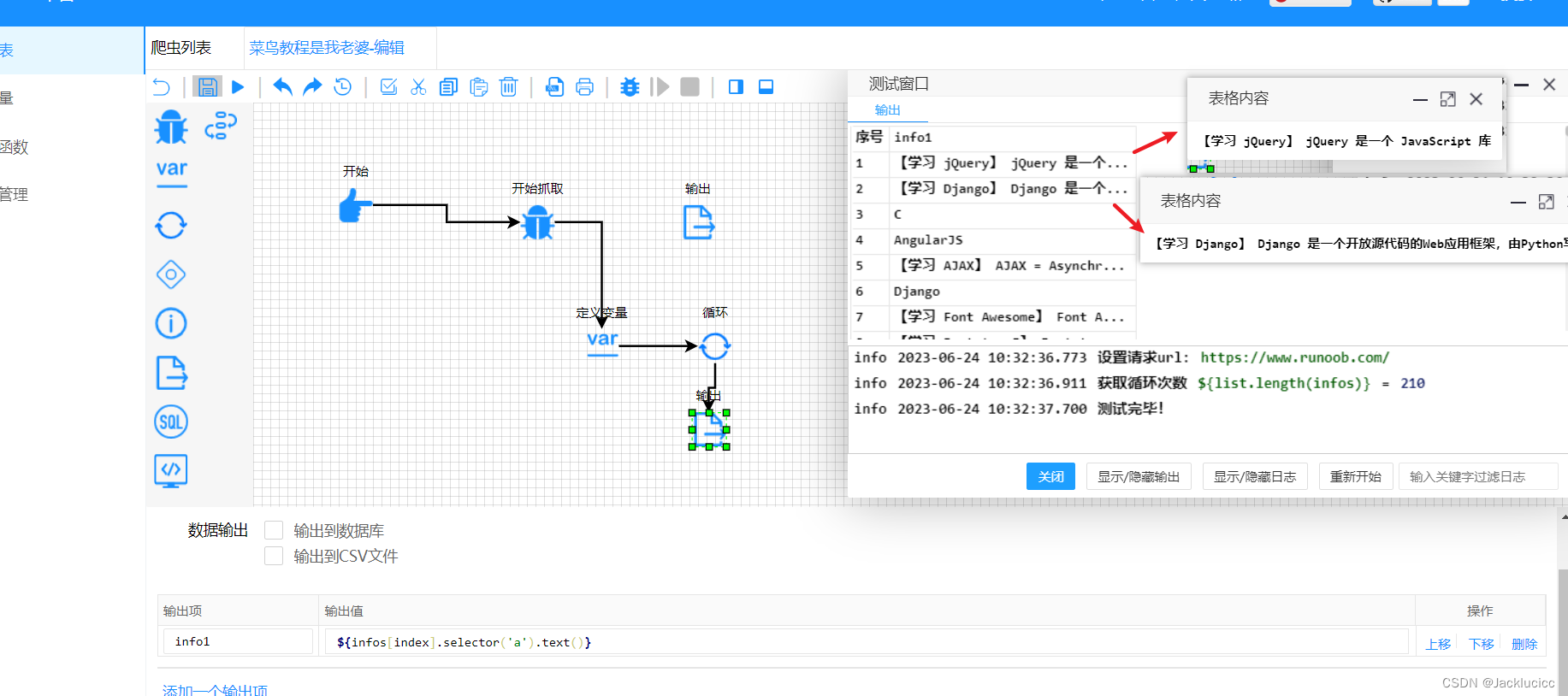Toggle the right side panel layout icon
Viewport: 1568px width, 696px height.
(736, 86)
